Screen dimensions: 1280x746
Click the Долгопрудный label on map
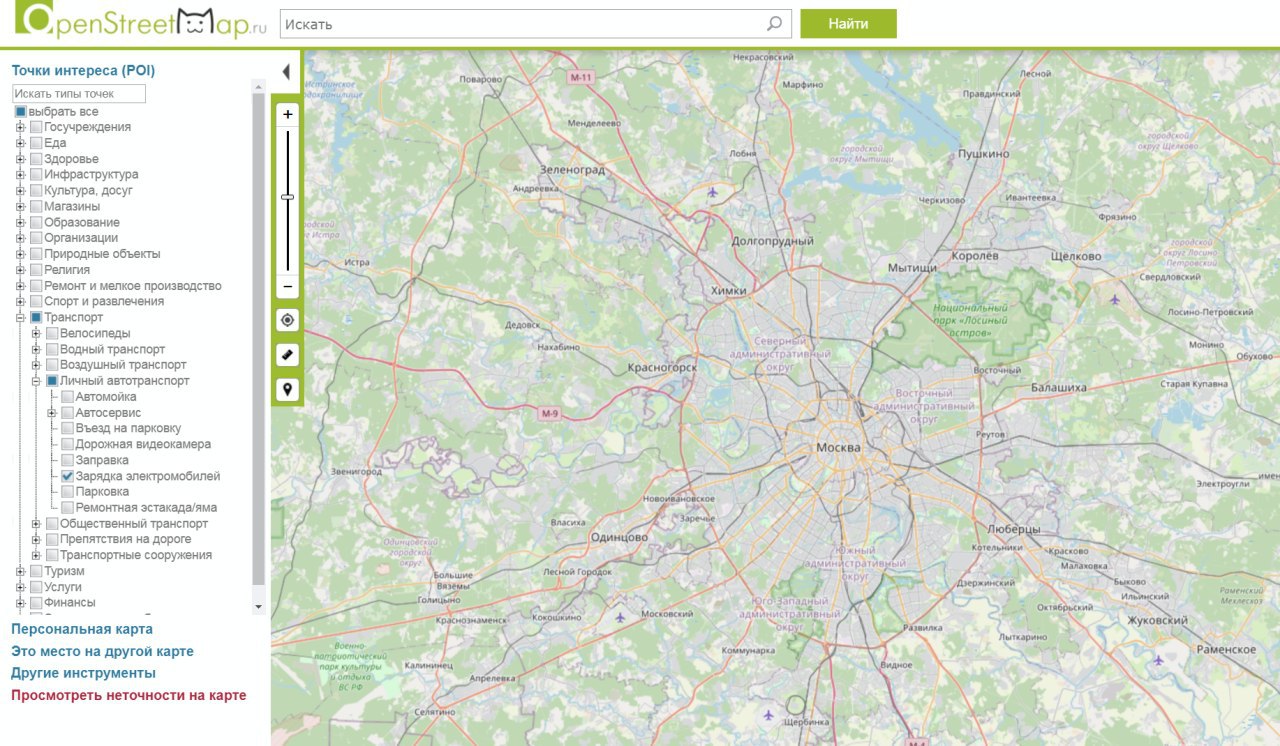pyautogui.click(x=773, y=241)
